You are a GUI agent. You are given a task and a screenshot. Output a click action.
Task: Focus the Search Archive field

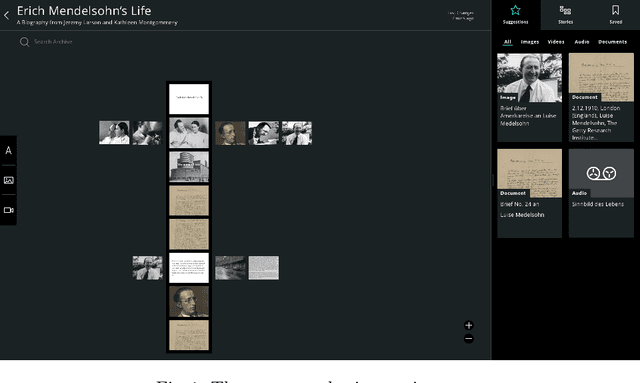53,42
